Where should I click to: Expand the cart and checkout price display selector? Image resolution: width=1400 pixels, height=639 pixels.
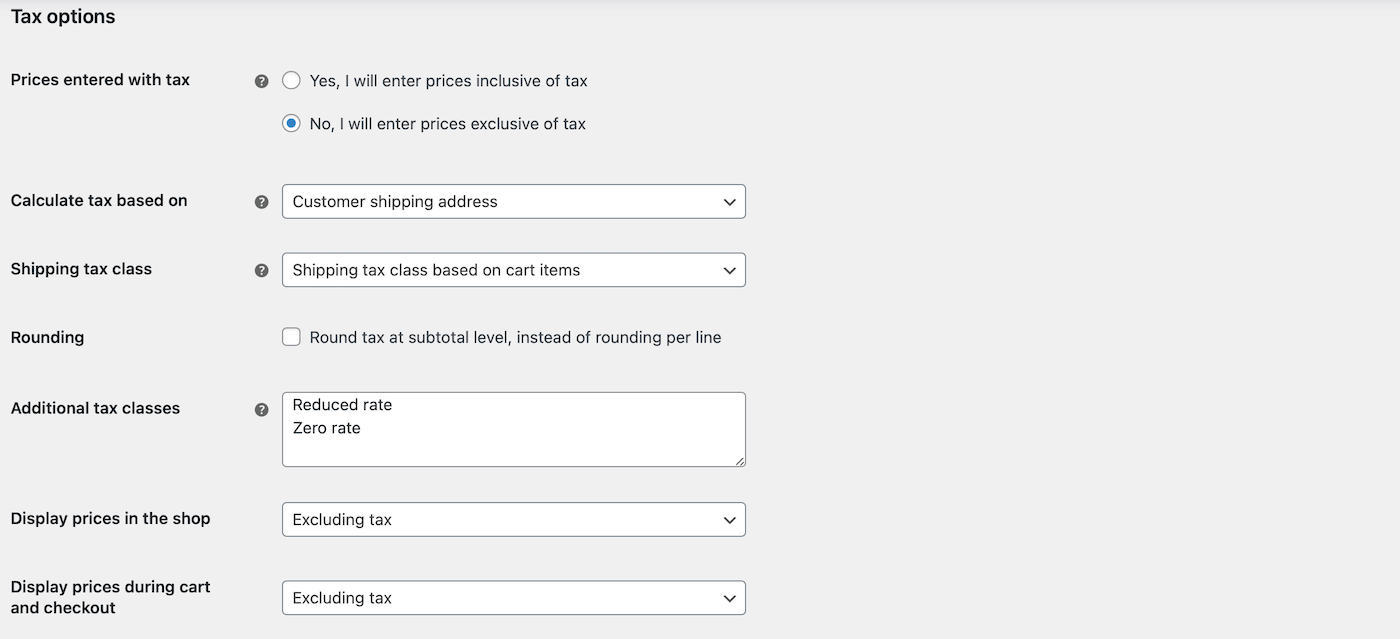tap(513, 597)
